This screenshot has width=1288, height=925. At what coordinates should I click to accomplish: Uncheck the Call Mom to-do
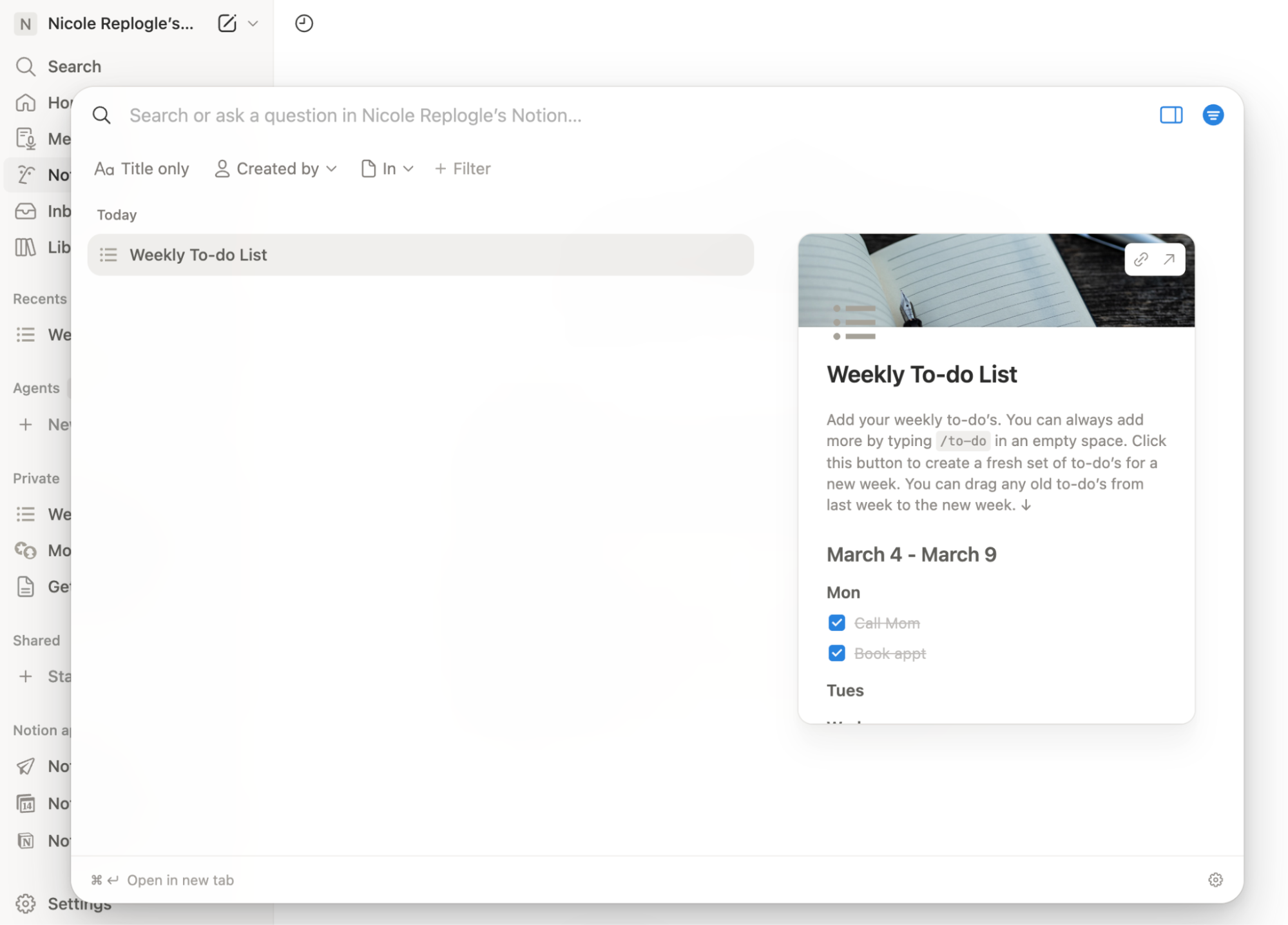click(836, 622)
